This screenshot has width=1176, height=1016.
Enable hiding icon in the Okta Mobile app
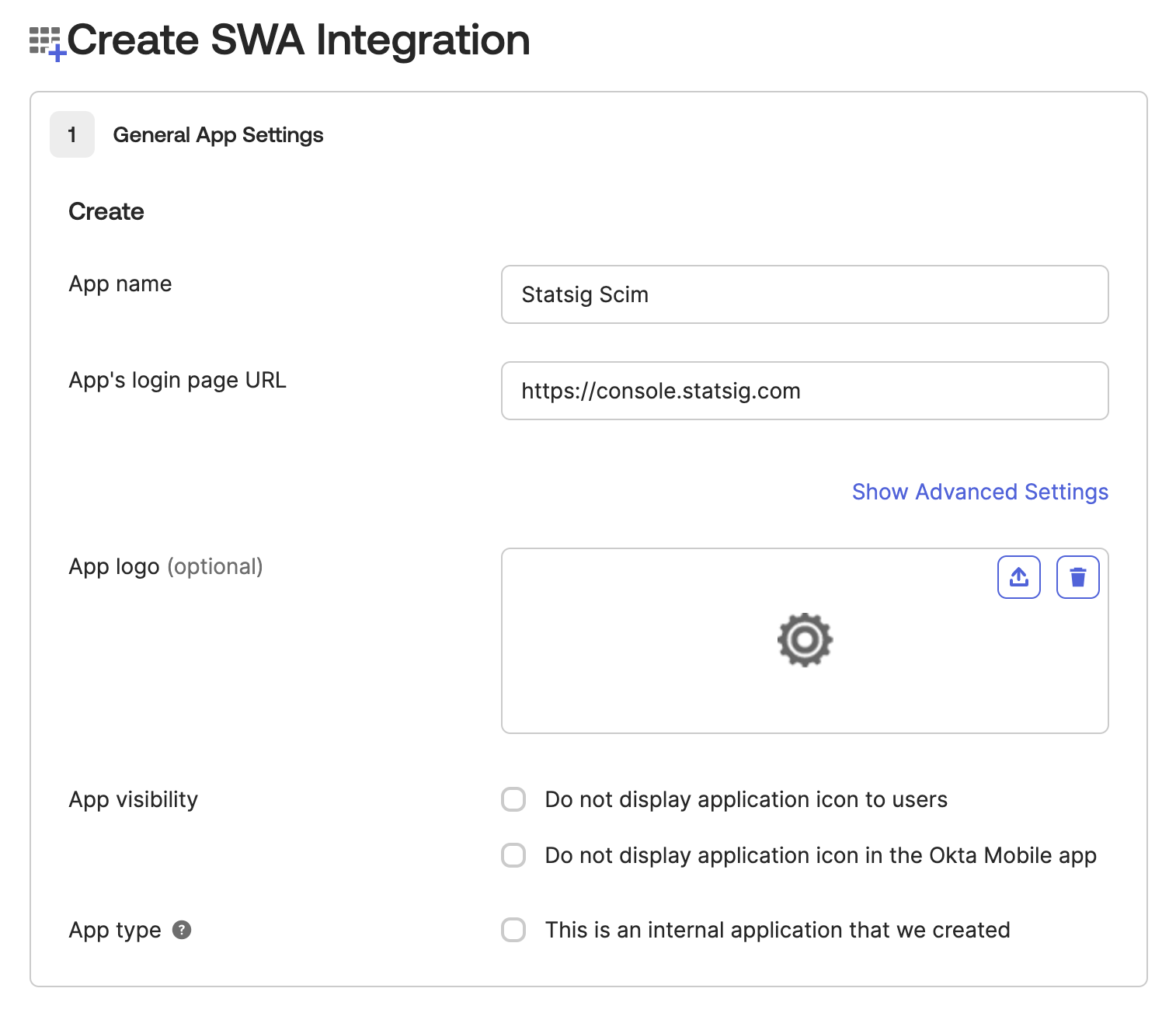pyautogui.click(x=513, y=855)
